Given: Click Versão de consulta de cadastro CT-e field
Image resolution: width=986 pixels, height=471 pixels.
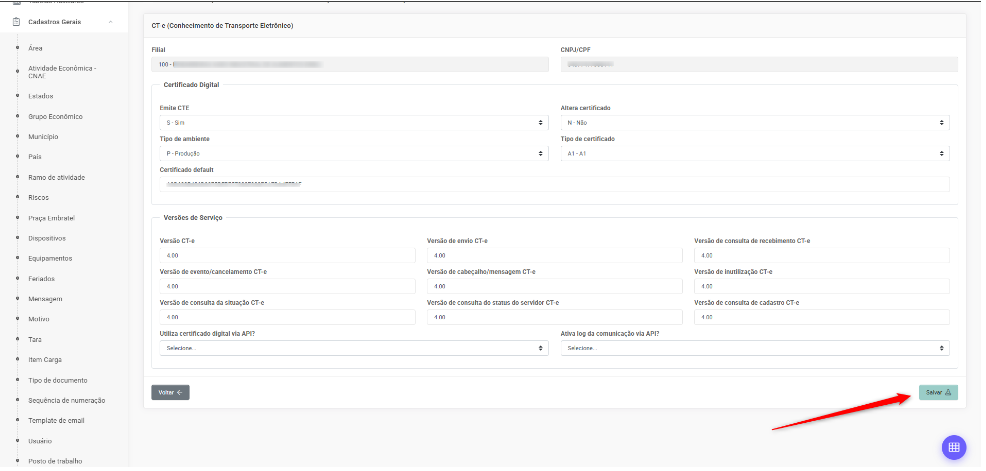Looking at the screenshot, I should click(x=822, y=318).
